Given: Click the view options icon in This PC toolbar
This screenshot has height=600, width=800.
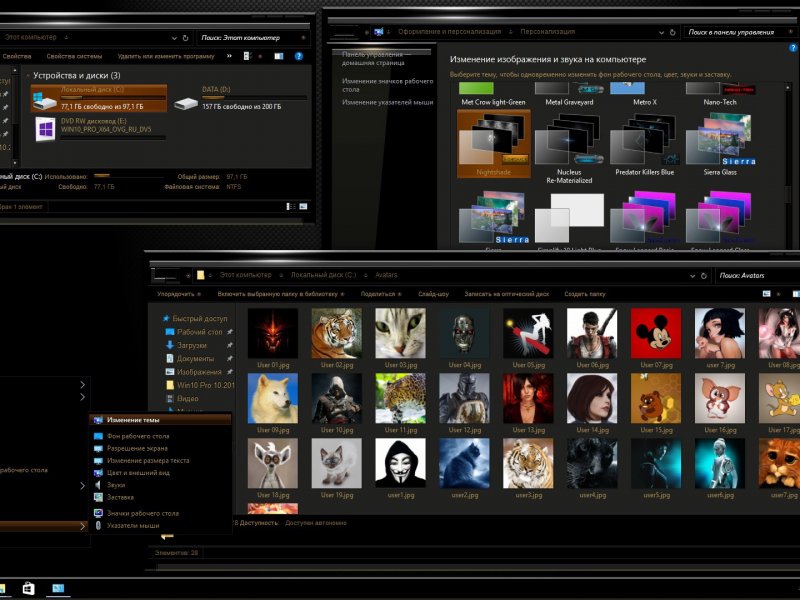Looking at the screenshot, I should 247,56.
